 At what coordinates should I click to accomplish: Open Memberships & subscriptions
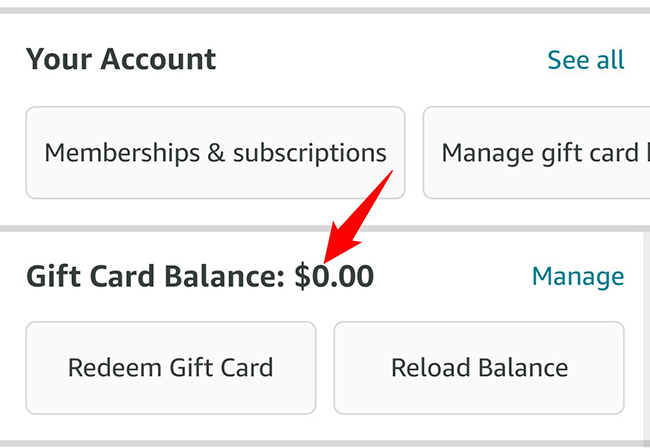(x=215, y=153)
